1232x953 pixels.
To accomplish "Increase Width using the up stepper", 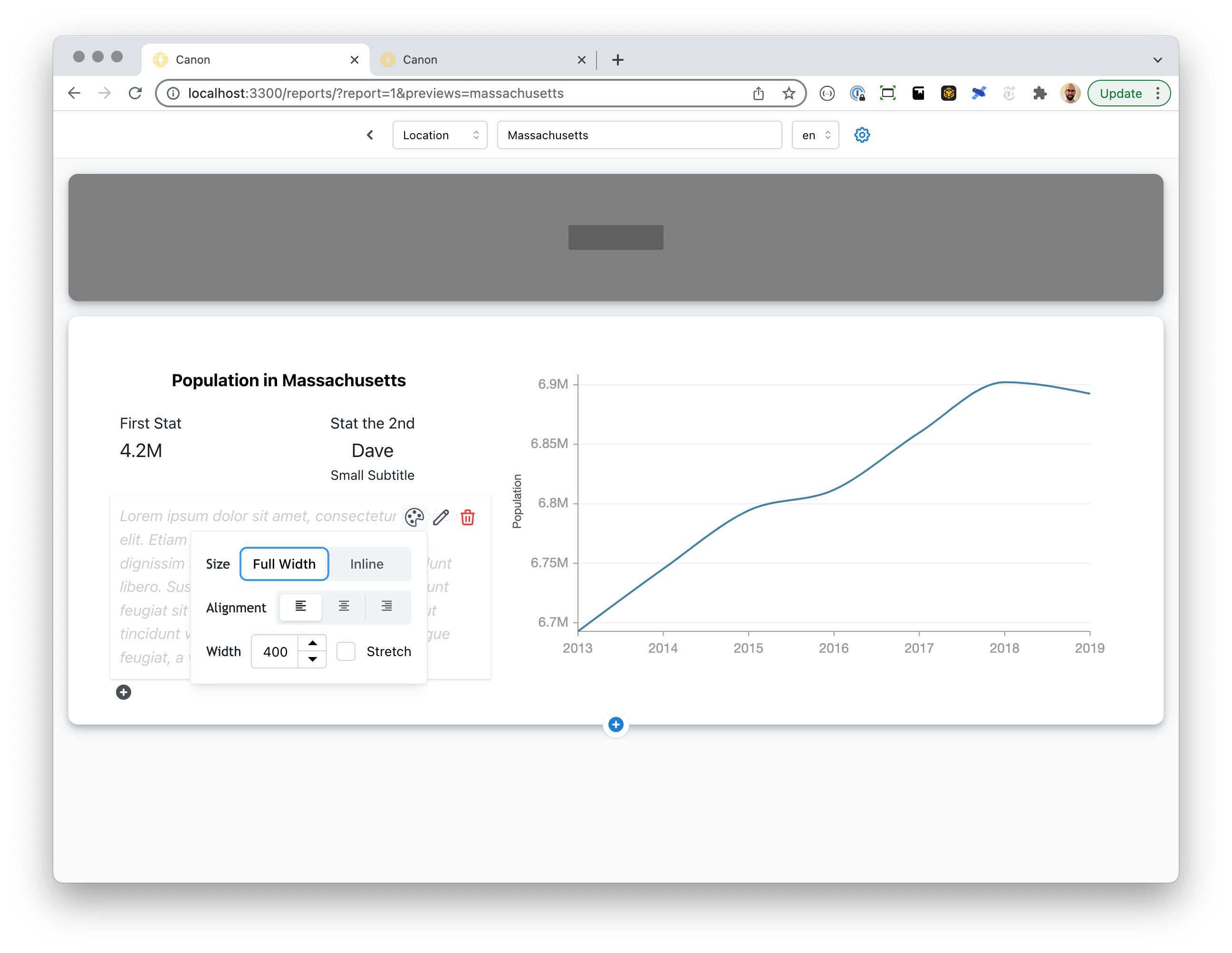I will click(312, 643).
